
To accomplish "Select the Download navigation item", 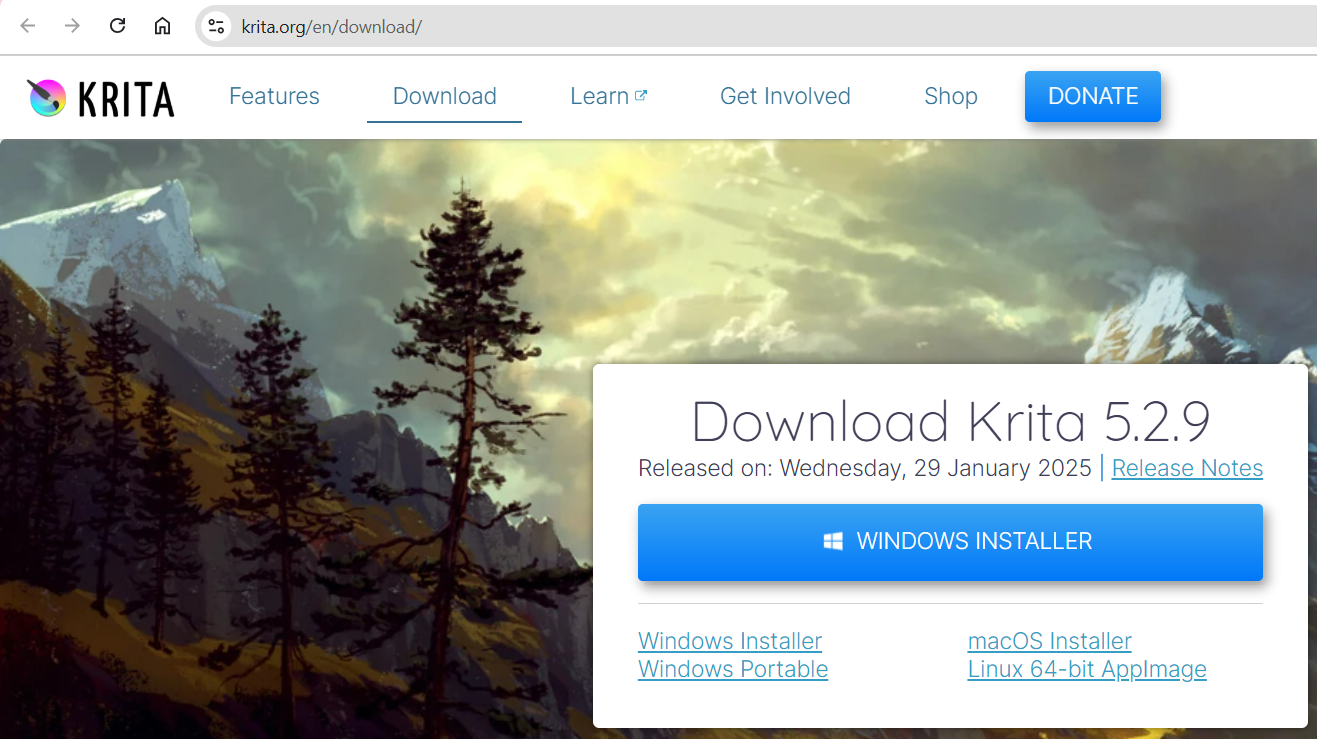I will (445, 96).
